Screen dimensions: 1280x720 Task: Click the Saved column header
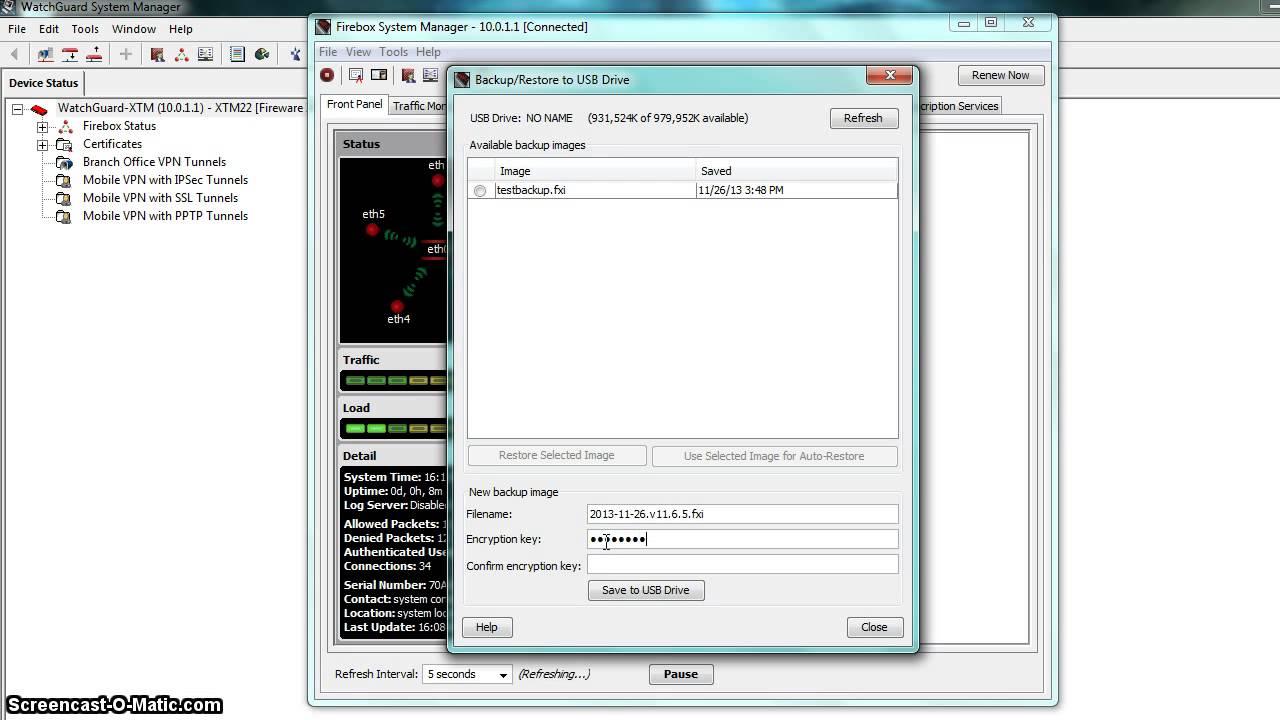point(797,171)
